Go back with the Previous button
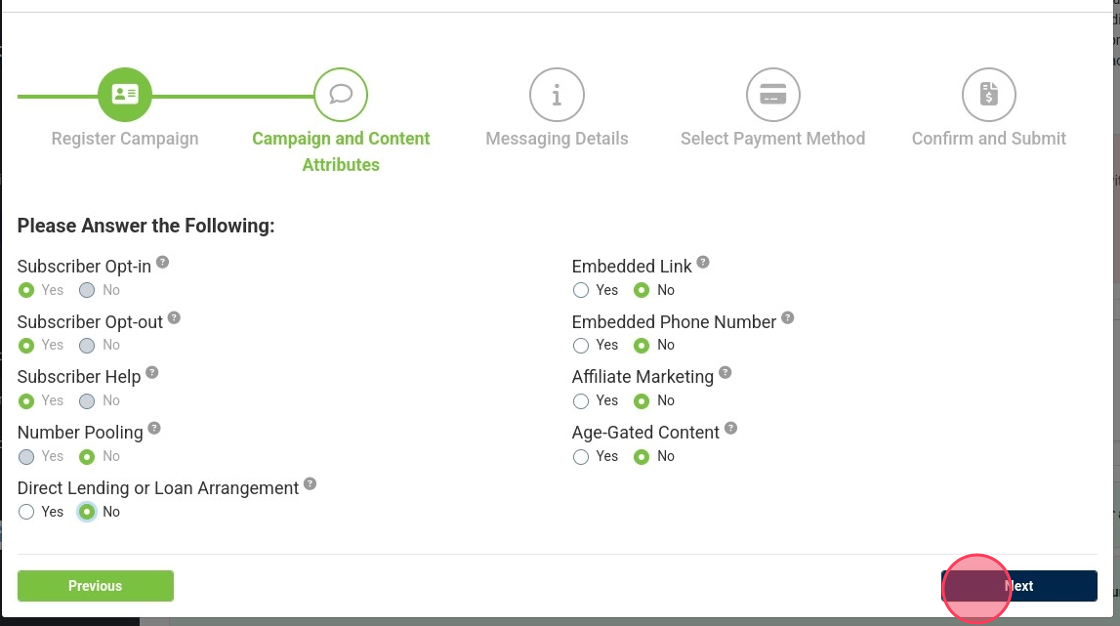1120x626 pixels. [95, 586]
